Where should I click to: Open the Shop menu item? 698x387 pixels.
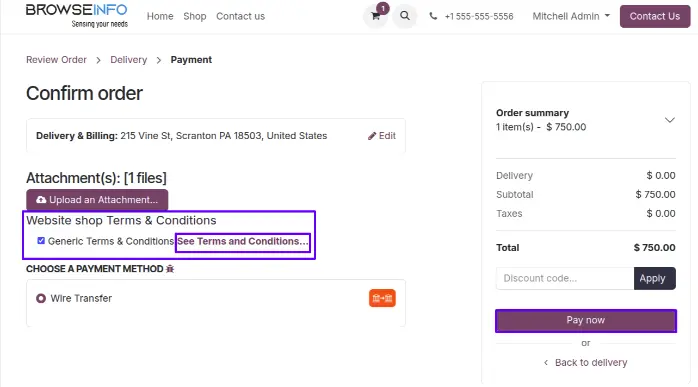click(x=195, y=16)
